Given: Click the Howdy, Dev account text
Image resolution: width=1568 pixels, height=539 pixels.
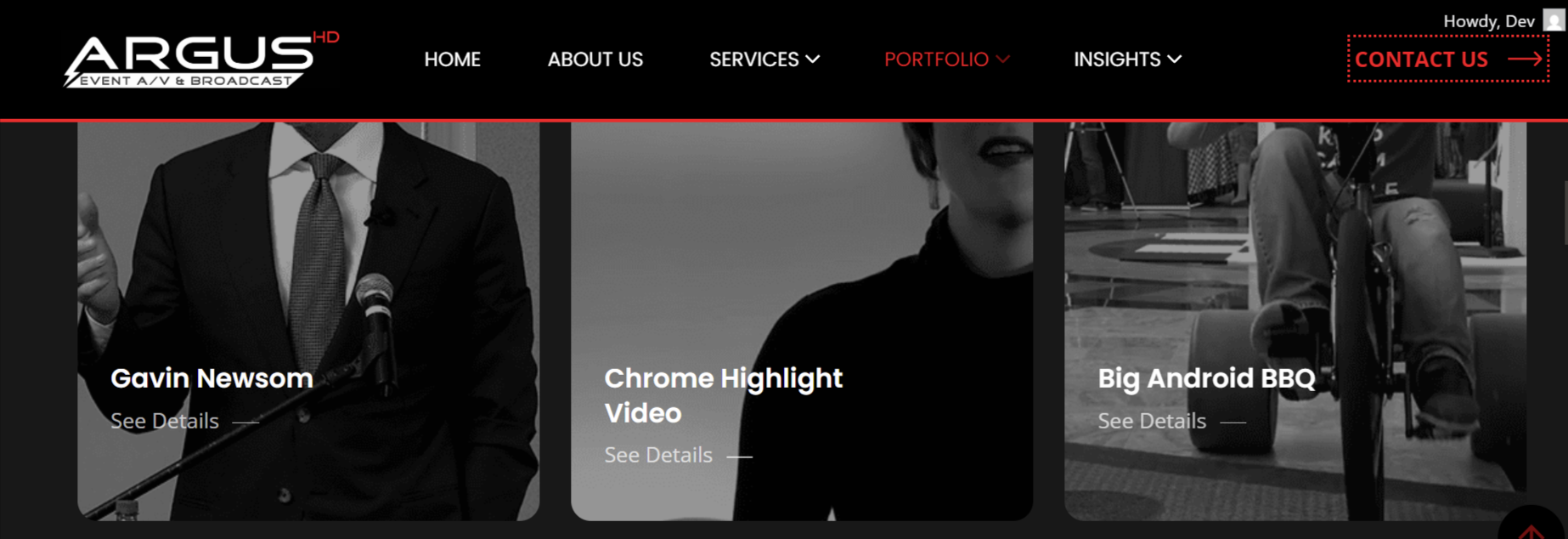Looking at the screenshot, I should [1489, 20].
